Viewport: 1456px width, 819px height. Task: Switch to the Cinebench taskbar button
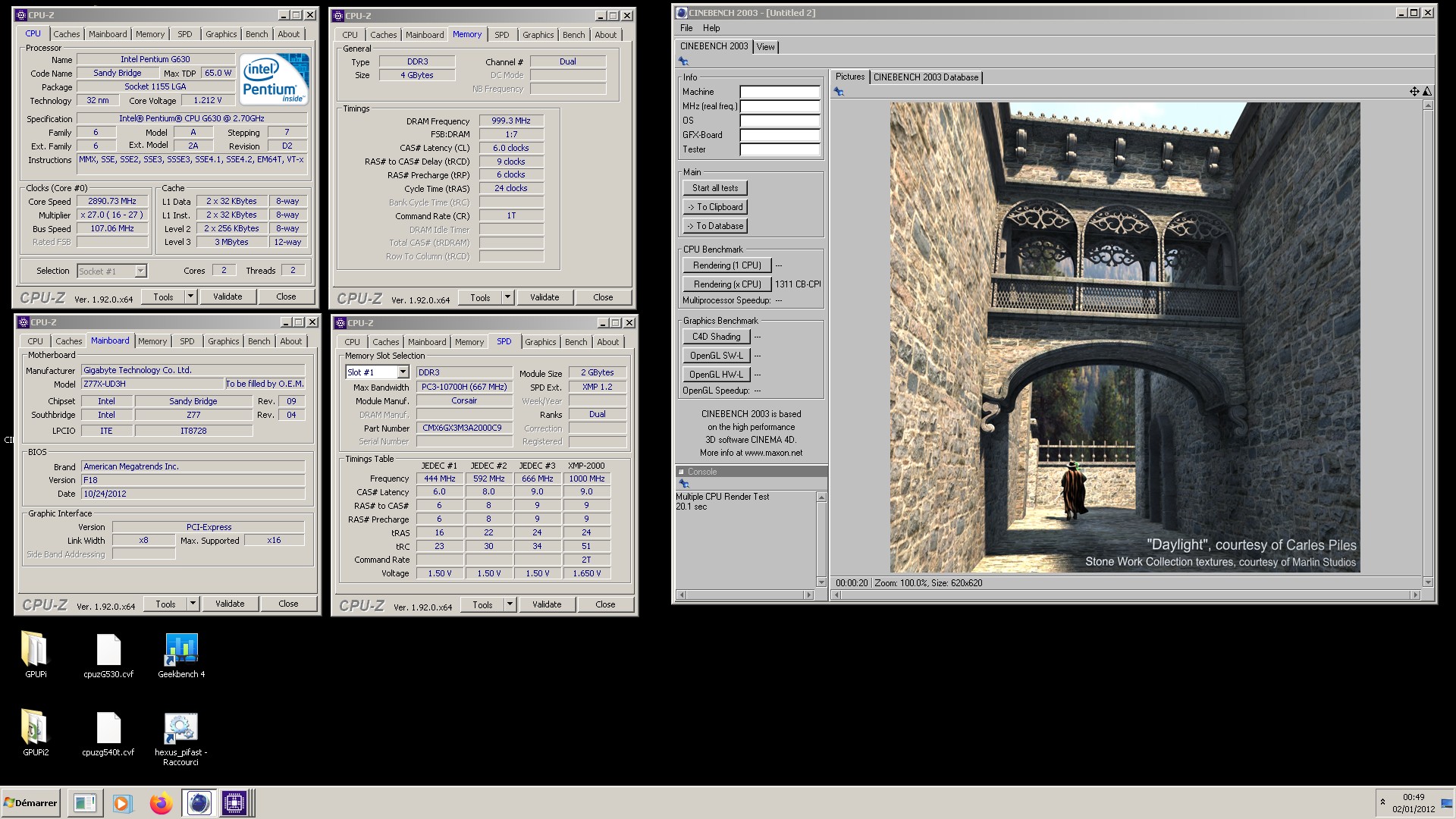coord(199,803)
